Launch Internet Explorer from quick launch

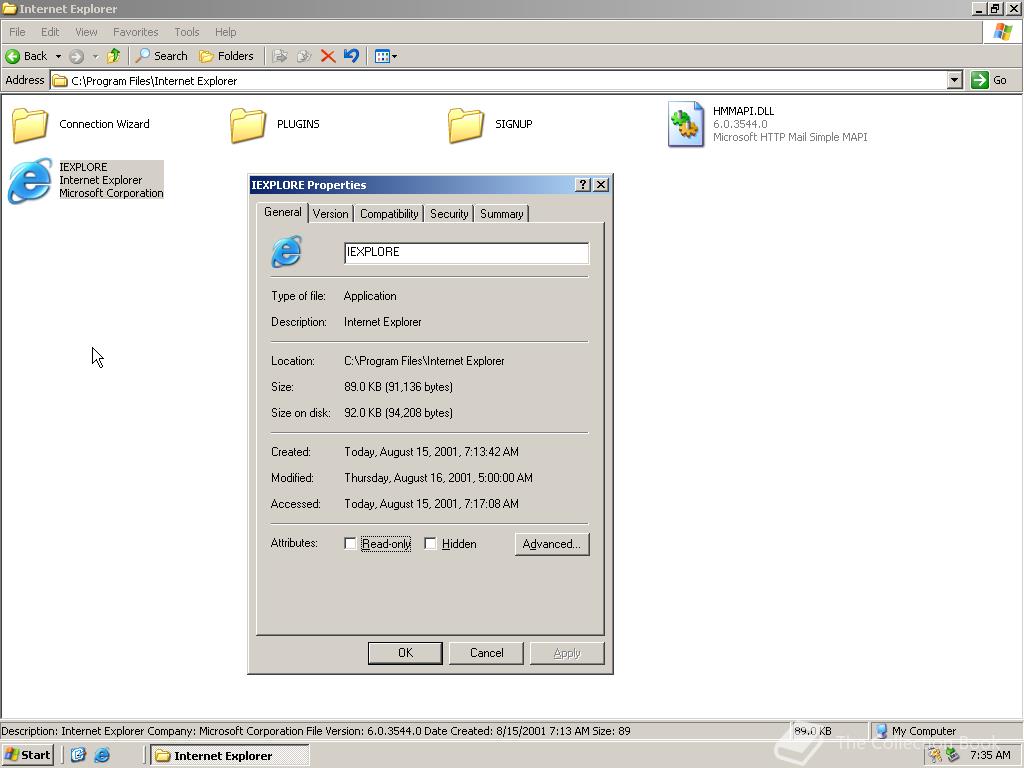coord(102,755)
